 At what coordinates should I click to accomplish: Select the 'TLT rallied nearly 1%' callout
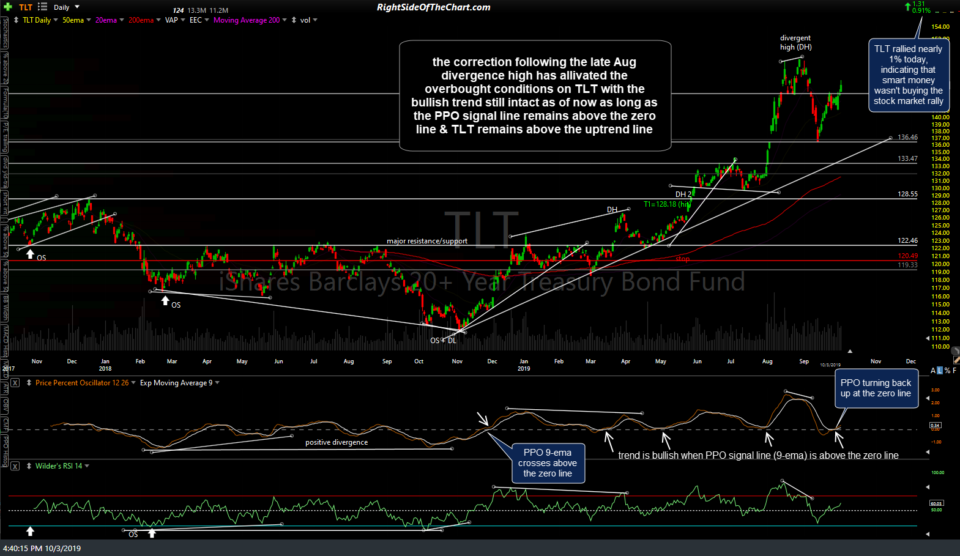[908, 75]
